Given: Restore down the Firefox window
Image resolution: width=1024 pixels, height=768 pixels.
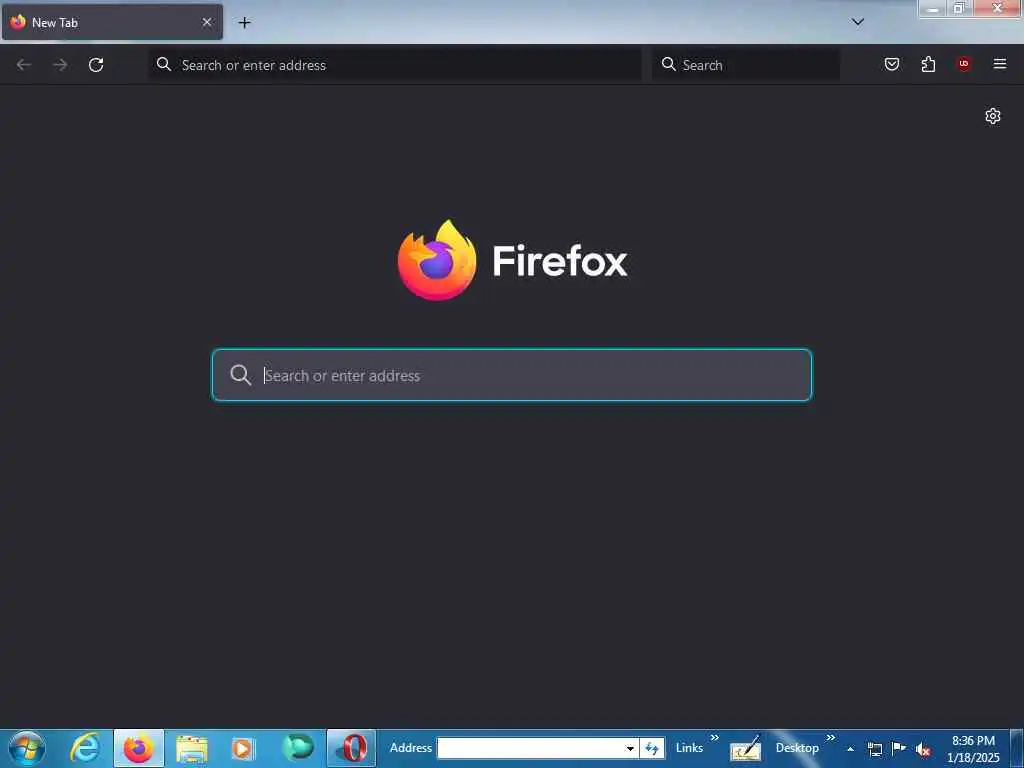Looking at the screenshot, I should pos(959,8).
